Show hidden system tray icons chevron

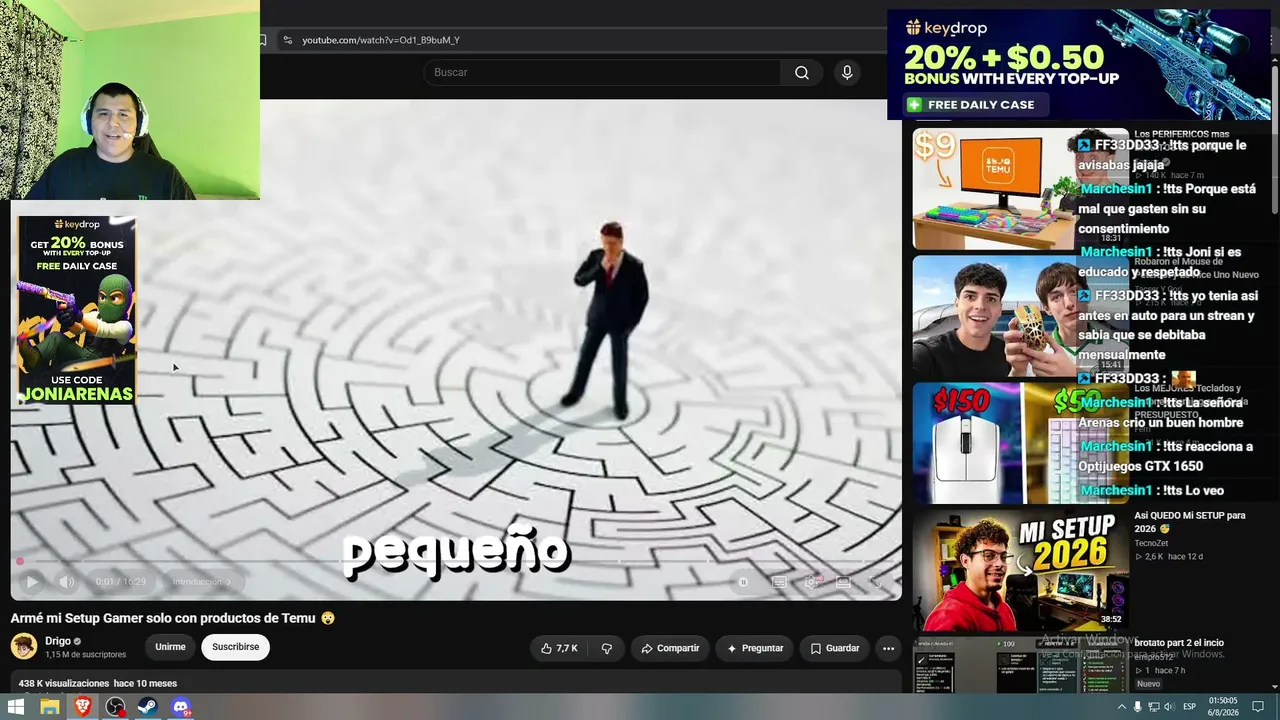(x=1121, y=707)
